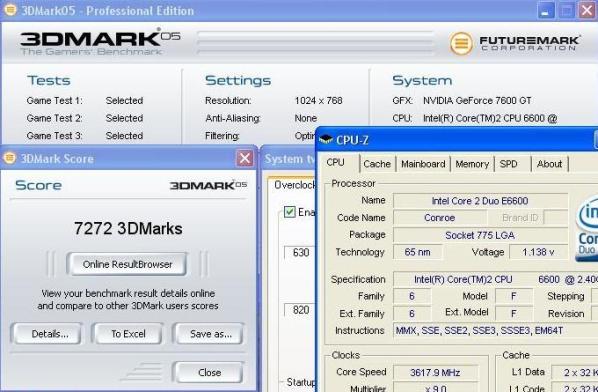
Task: Click the Voltage value 1.138 v
Action: tap(538, 252)
